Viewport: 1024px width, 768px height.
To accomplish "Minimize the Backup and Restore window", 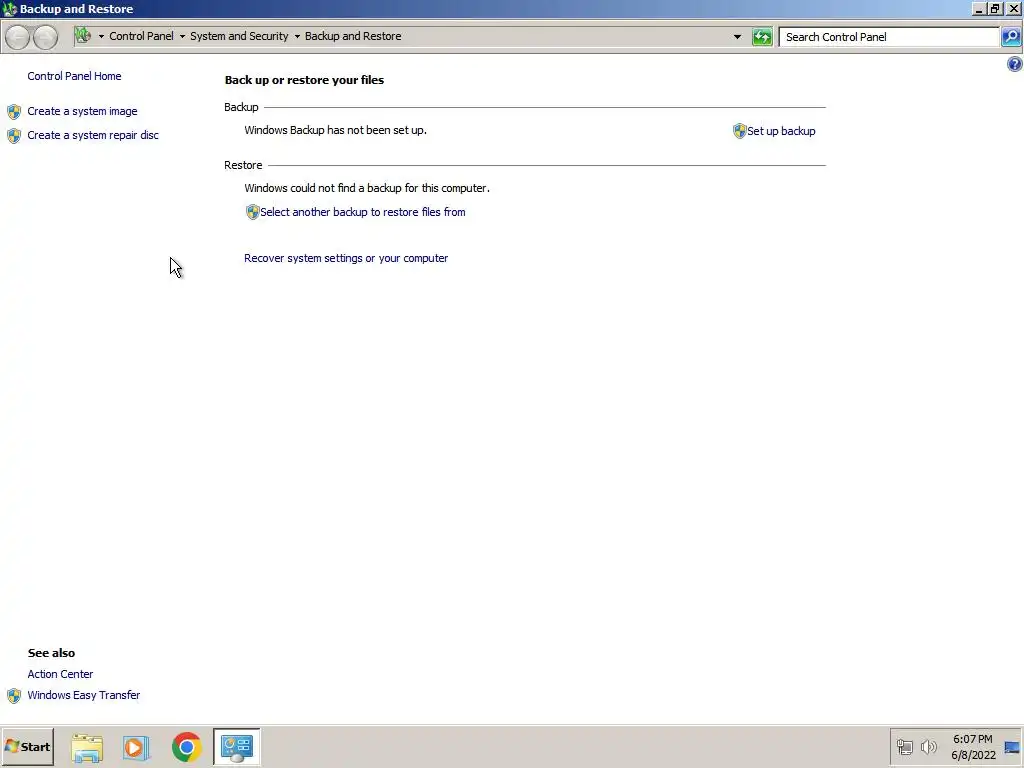I will tap(978, 8).
